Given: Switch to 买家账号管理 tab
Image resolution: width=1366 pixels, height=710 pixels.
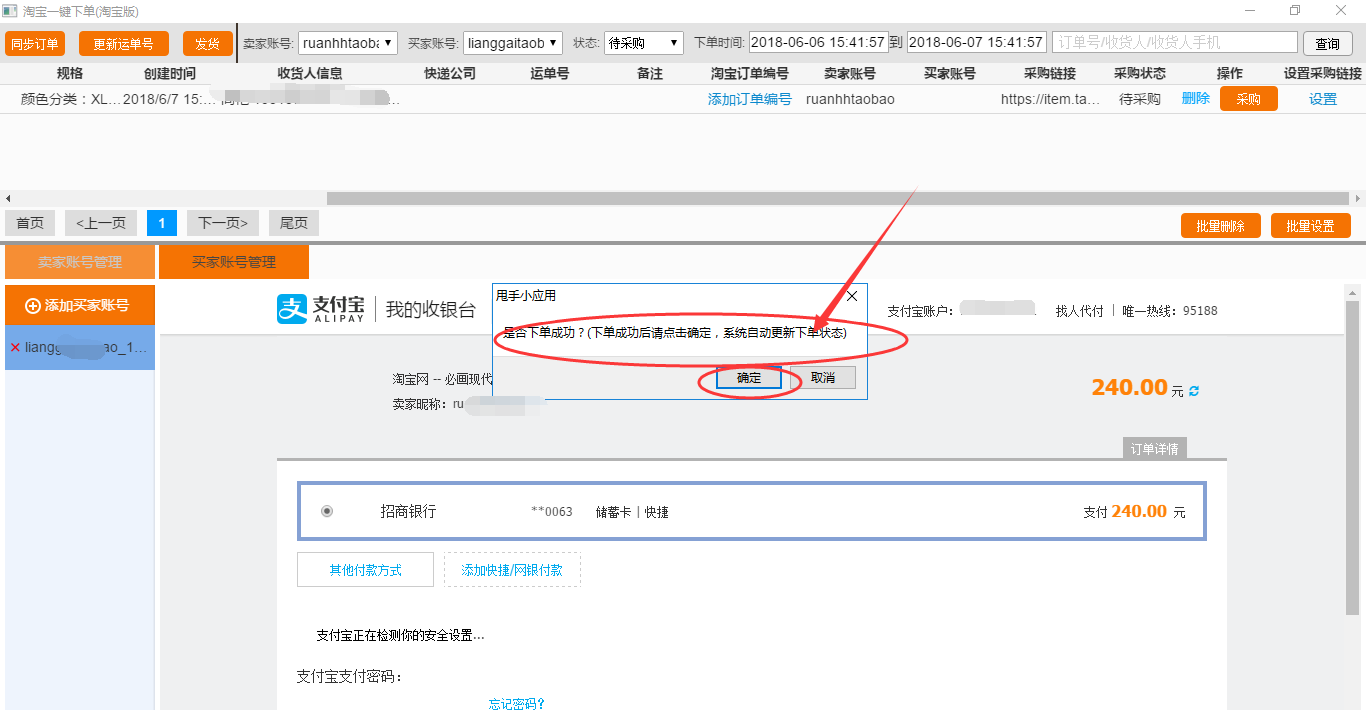Looking at the screenshot, I should click(x=234, y=262).
